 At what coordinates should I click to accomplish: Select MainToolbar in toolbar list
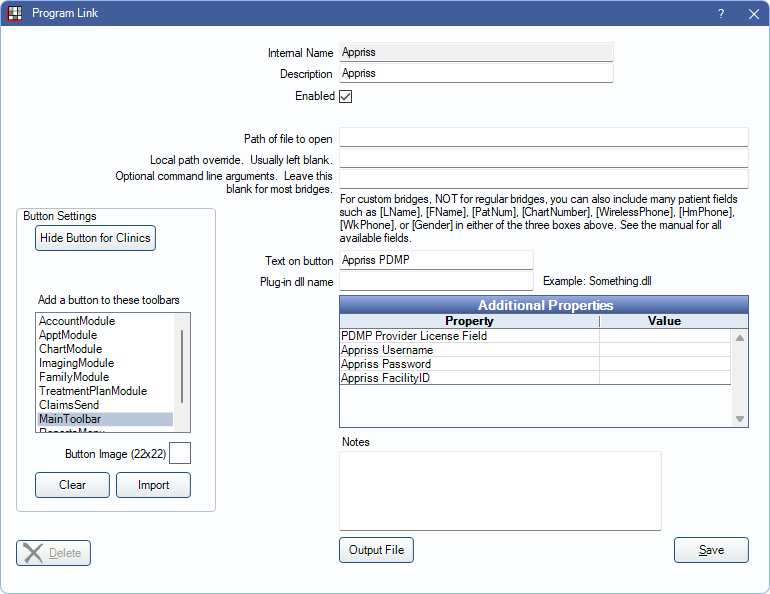(x=105, y=419)
